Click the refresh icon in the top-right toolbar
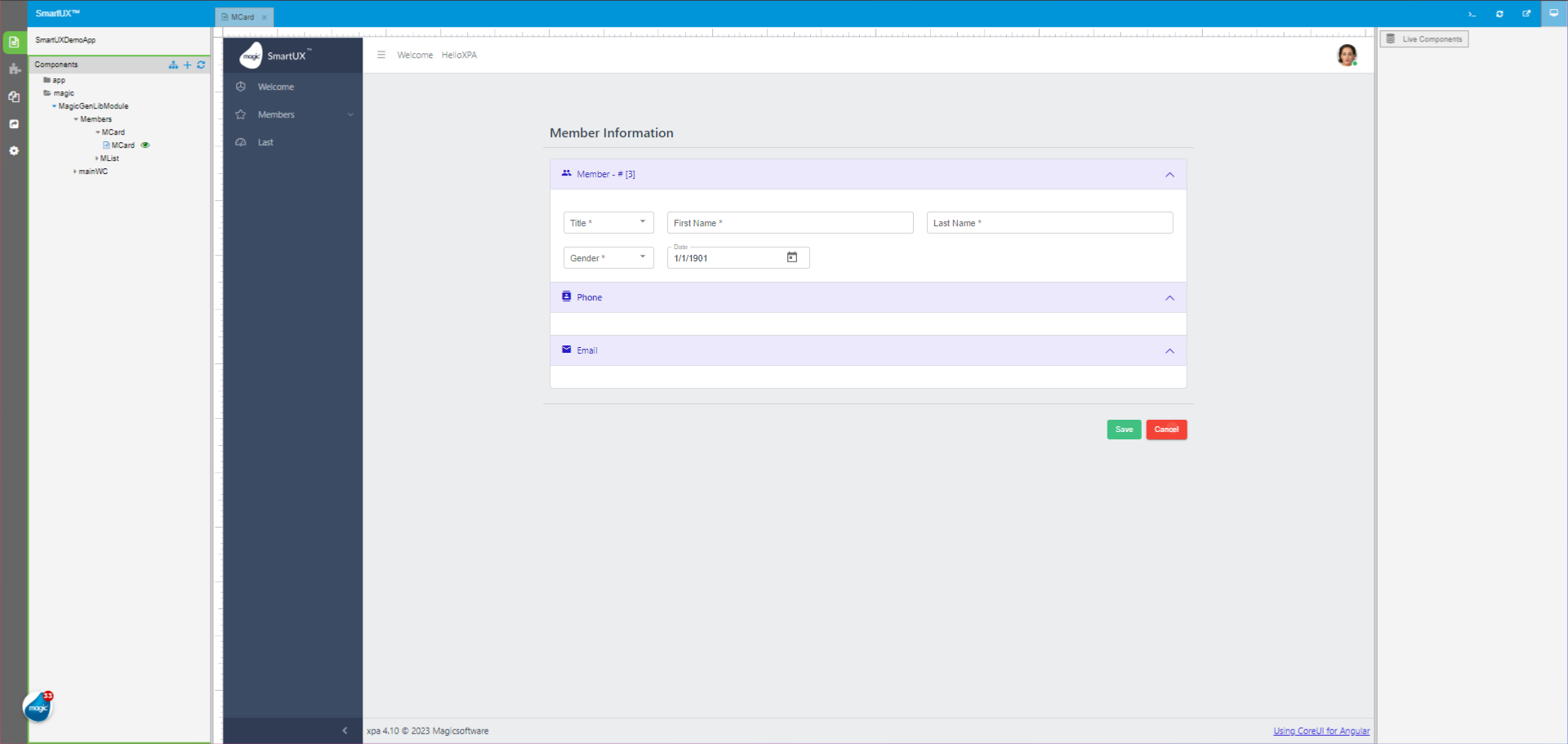Screen dimensions: 1568x744 click(x=1499, y=14)
